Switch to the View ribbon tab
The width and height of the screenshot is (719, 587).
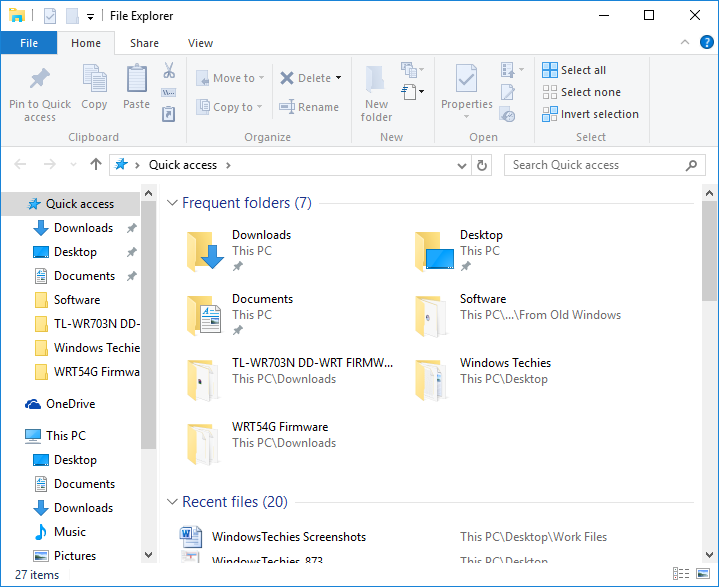[200, 43]
